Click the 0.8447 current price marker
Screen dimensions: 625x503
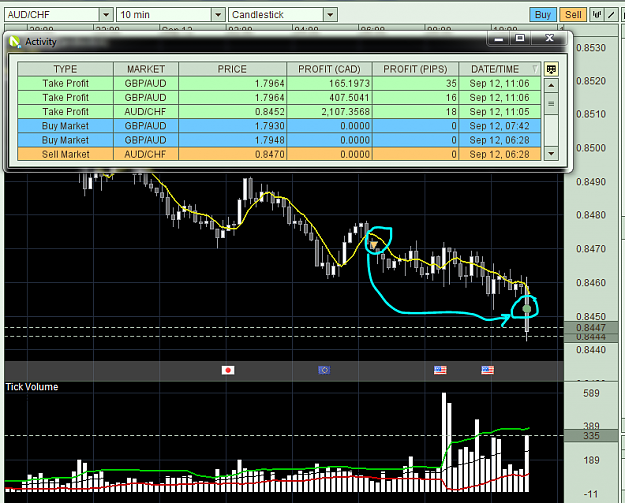(x=591, y=328)
